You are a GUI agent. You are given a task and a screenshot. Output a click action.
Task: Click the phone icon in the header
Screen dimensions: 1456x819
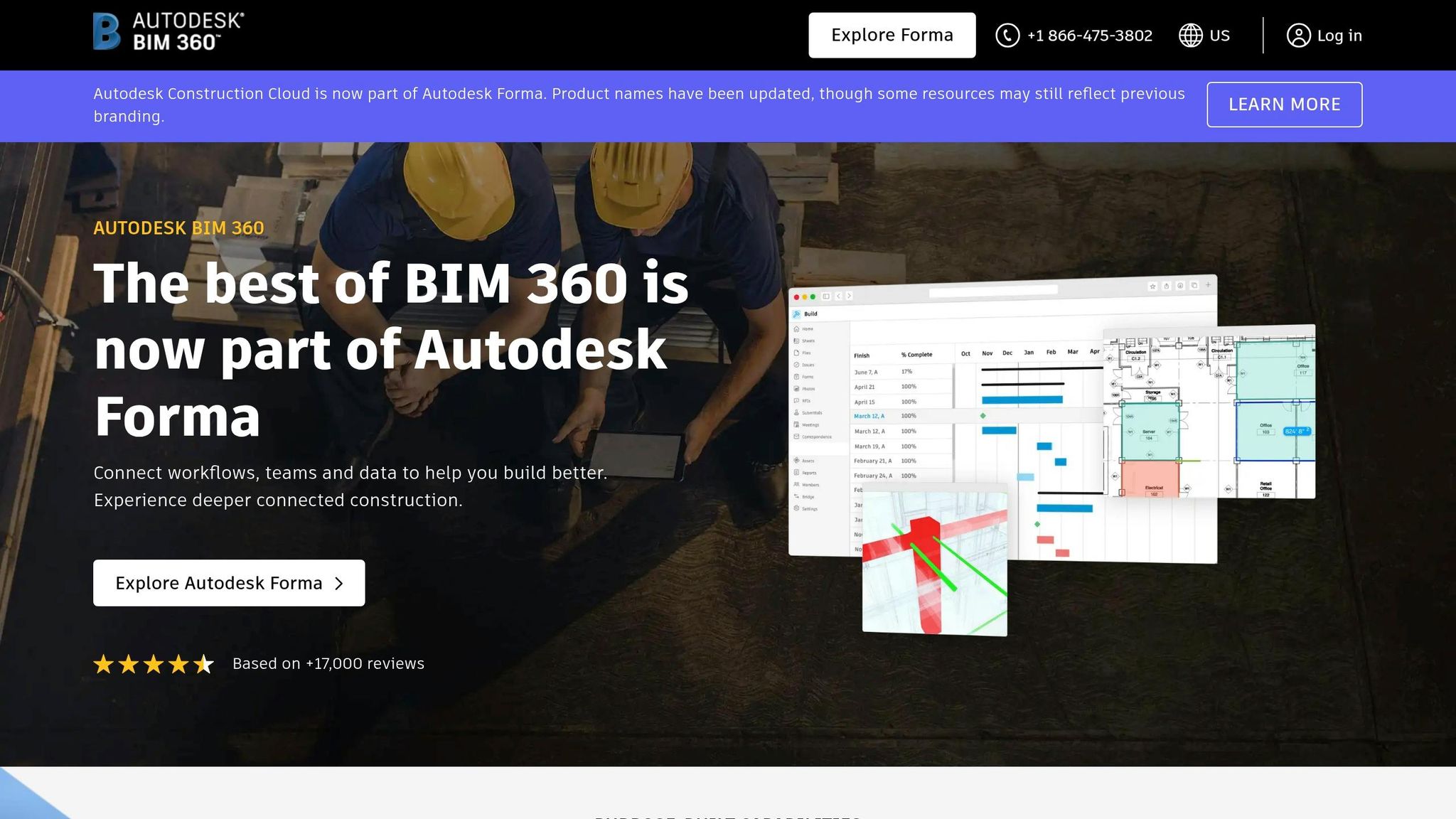point(1007,35)
